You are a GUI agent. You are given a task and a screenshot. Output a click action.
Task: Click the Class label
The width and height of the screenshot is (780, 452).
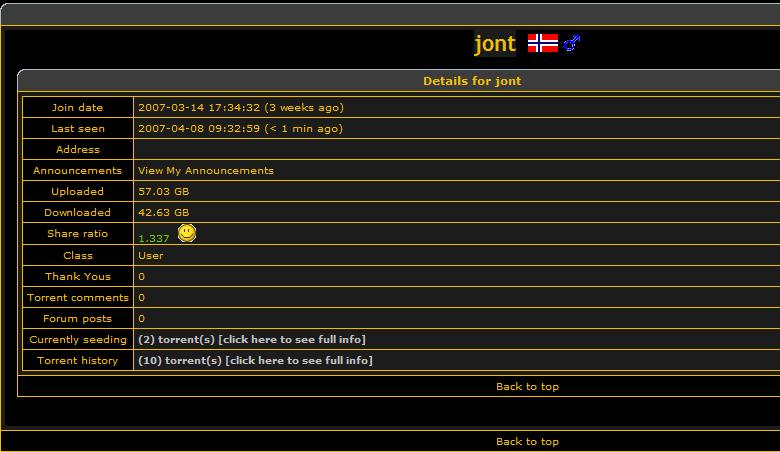[78, 256]
